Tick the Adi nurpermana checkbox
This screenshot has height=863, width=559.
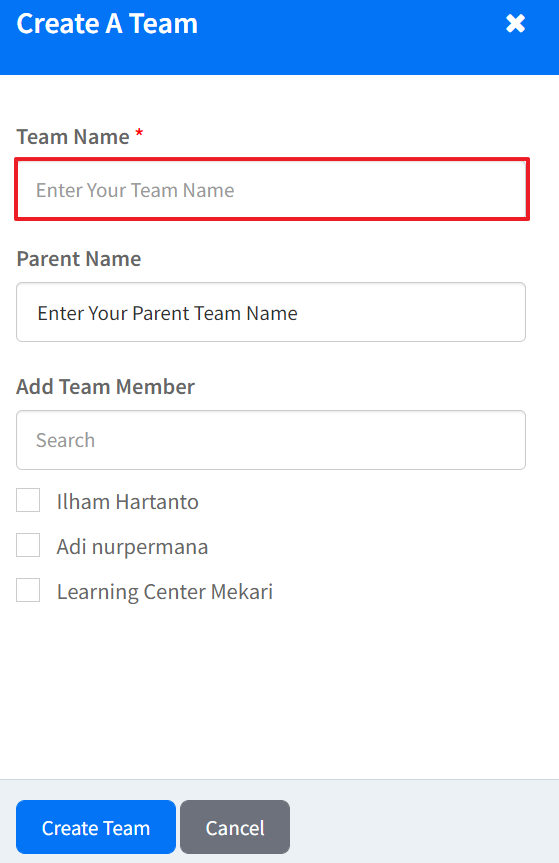pos(28,545)
